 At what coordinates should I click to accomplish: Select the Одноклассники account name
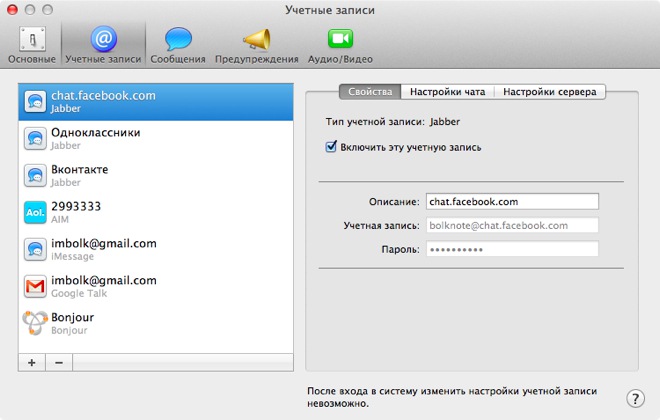point(96,133)
